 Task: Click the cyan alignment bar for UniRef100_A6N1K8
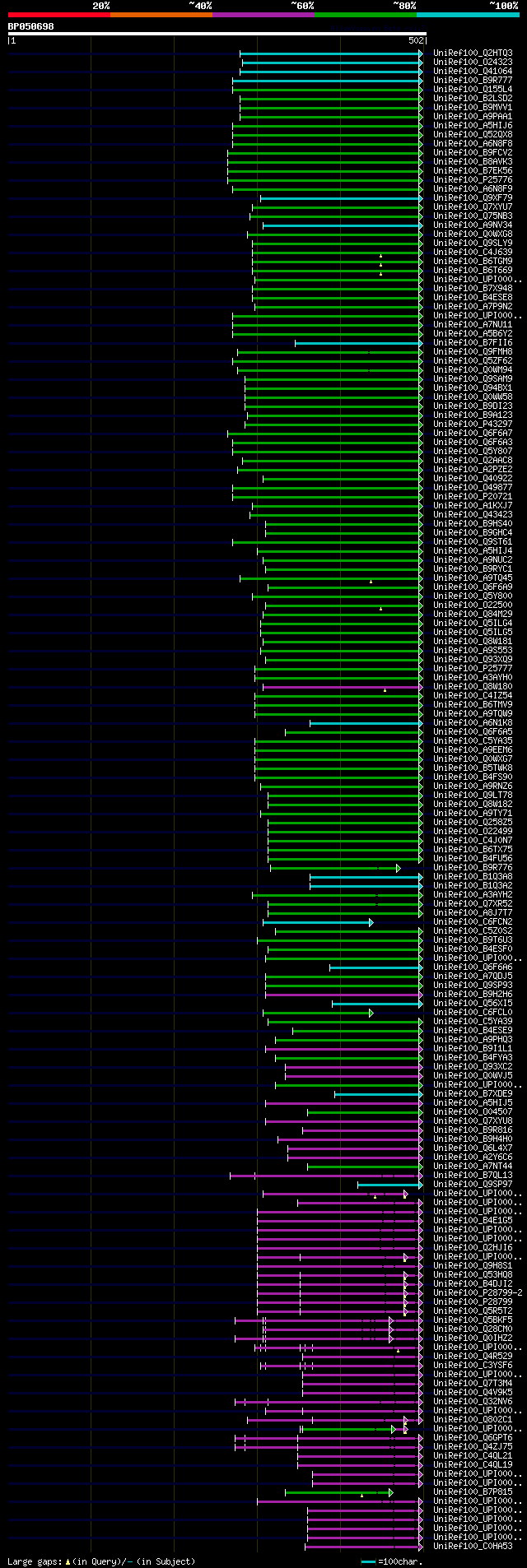pos(365,723)
